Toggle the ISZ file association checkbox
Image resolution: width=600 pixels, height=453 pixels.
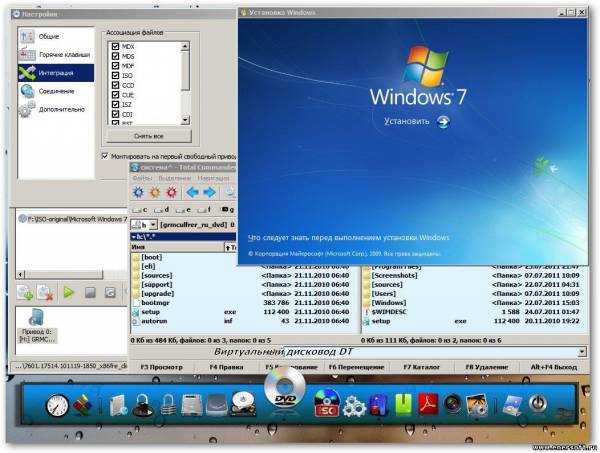115,104
